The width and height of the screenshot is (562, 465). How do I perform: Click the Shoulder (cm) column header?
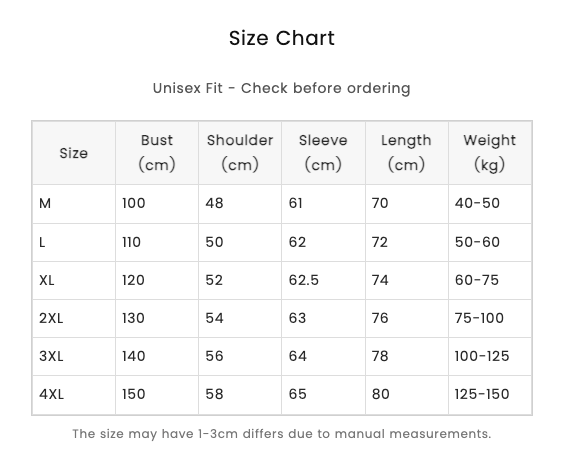[x=240, y=153]
